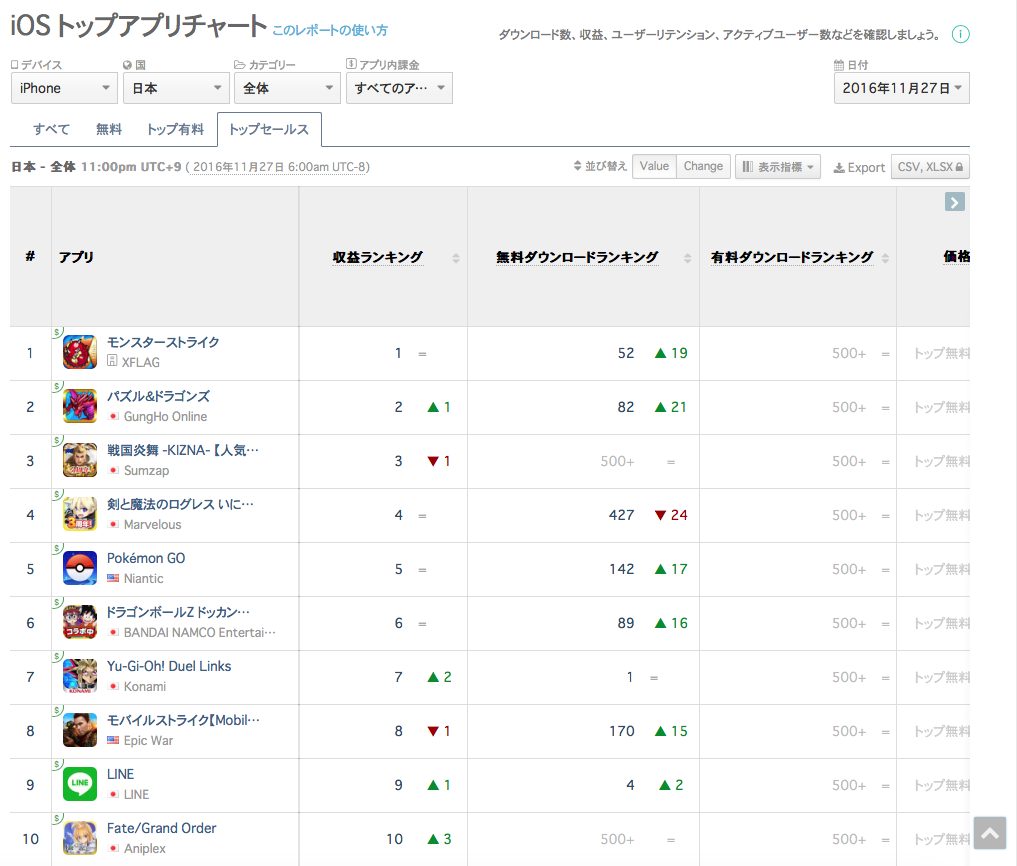This screenshot has height=866, width=1017.
Task: Click the CSV, XLSX locked button
Action: coord(931,167)
